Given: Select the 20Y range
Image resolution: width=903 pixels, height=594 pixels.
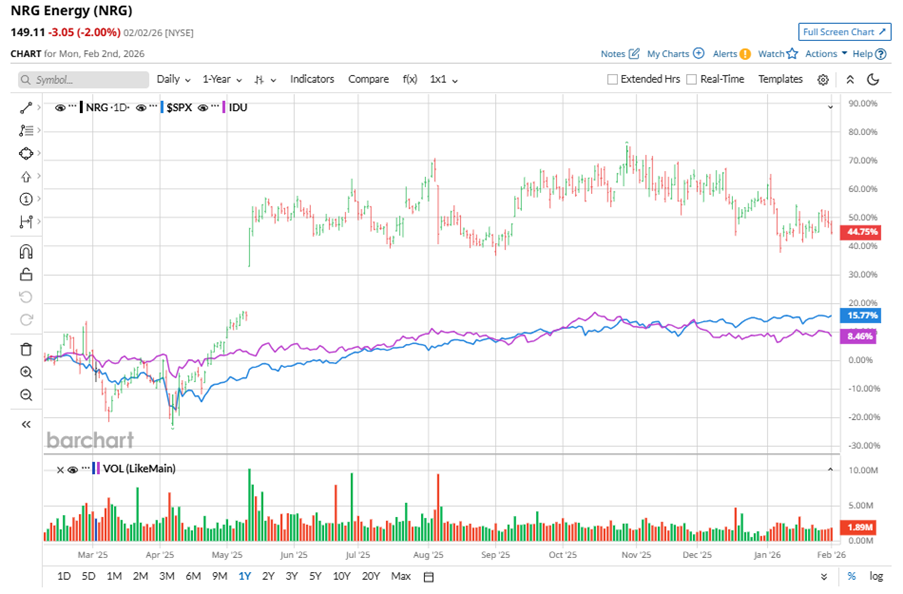Looking at the screenshot, I should click(x=371, y=576).
